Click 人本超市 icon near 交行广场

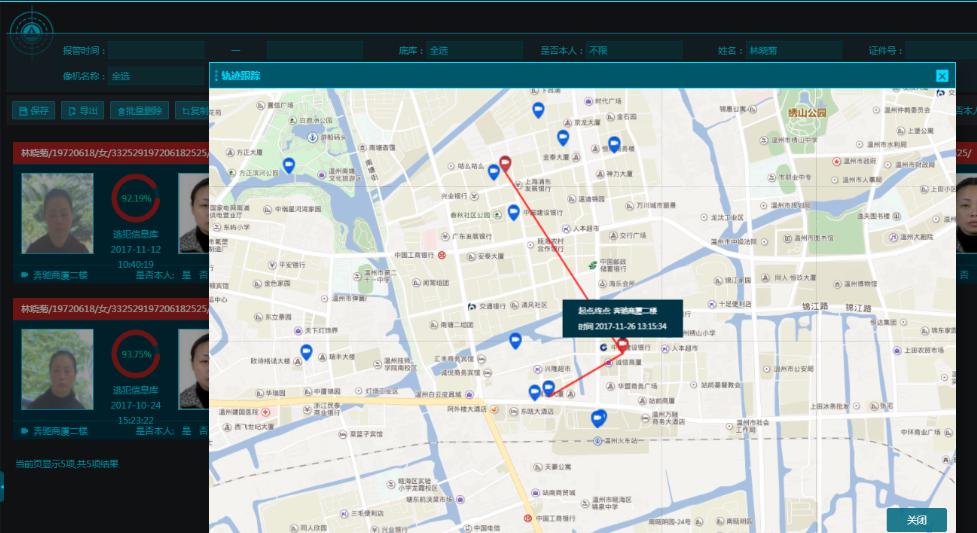[x=566, y=229]
